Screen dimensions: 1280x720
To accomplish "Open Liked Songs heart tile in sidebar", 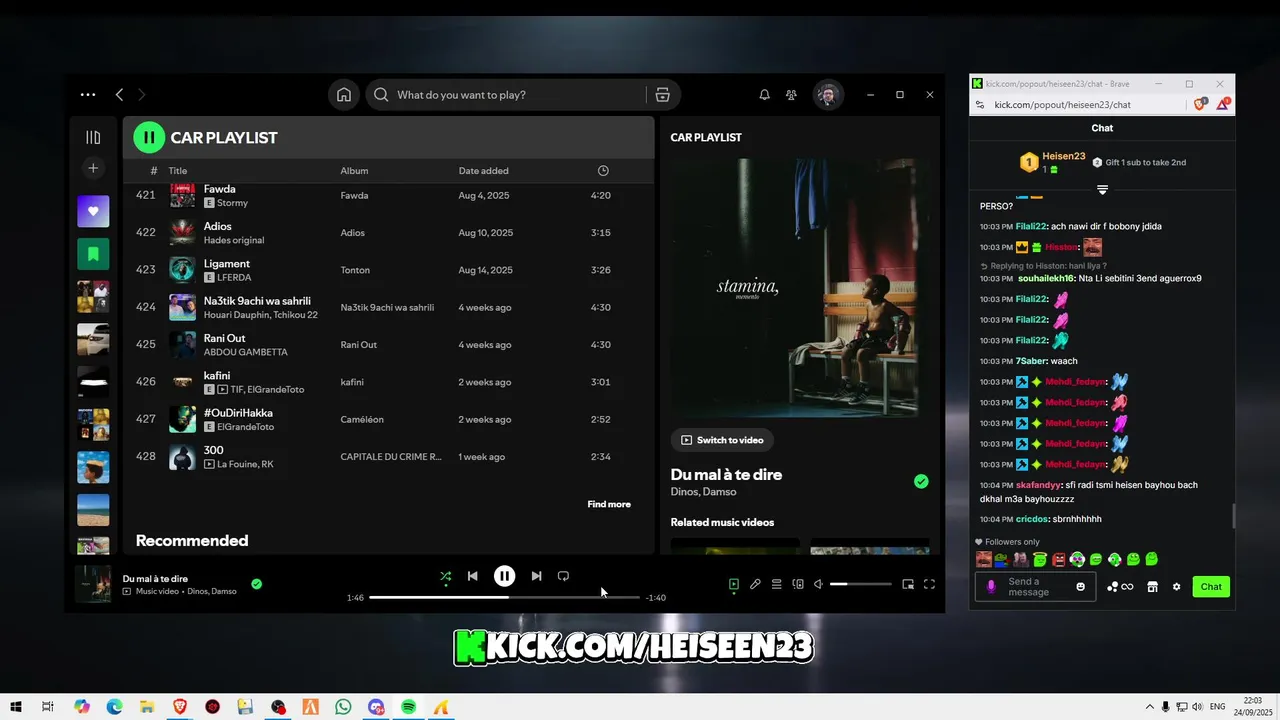I will click(x=93, y=211).
